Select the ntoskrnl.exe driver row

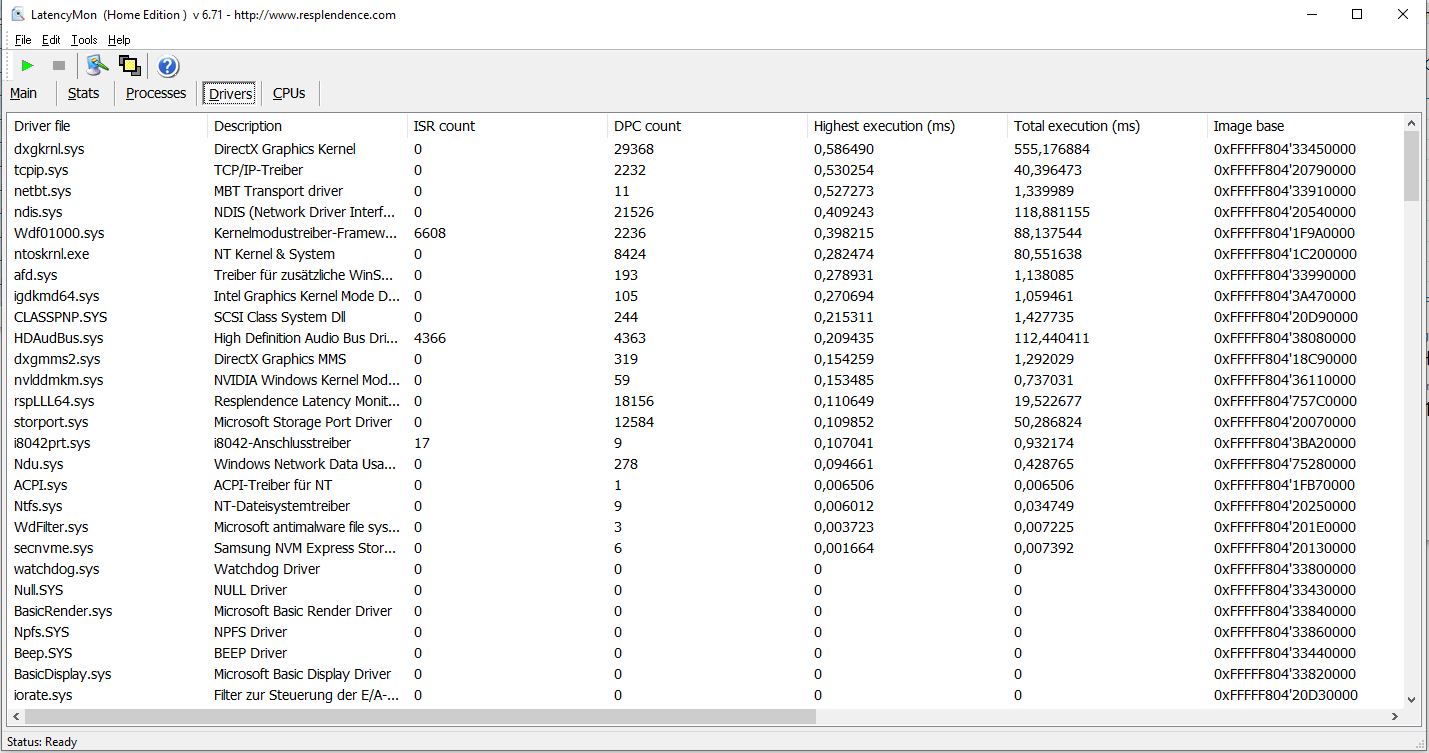tap(705, 254)
